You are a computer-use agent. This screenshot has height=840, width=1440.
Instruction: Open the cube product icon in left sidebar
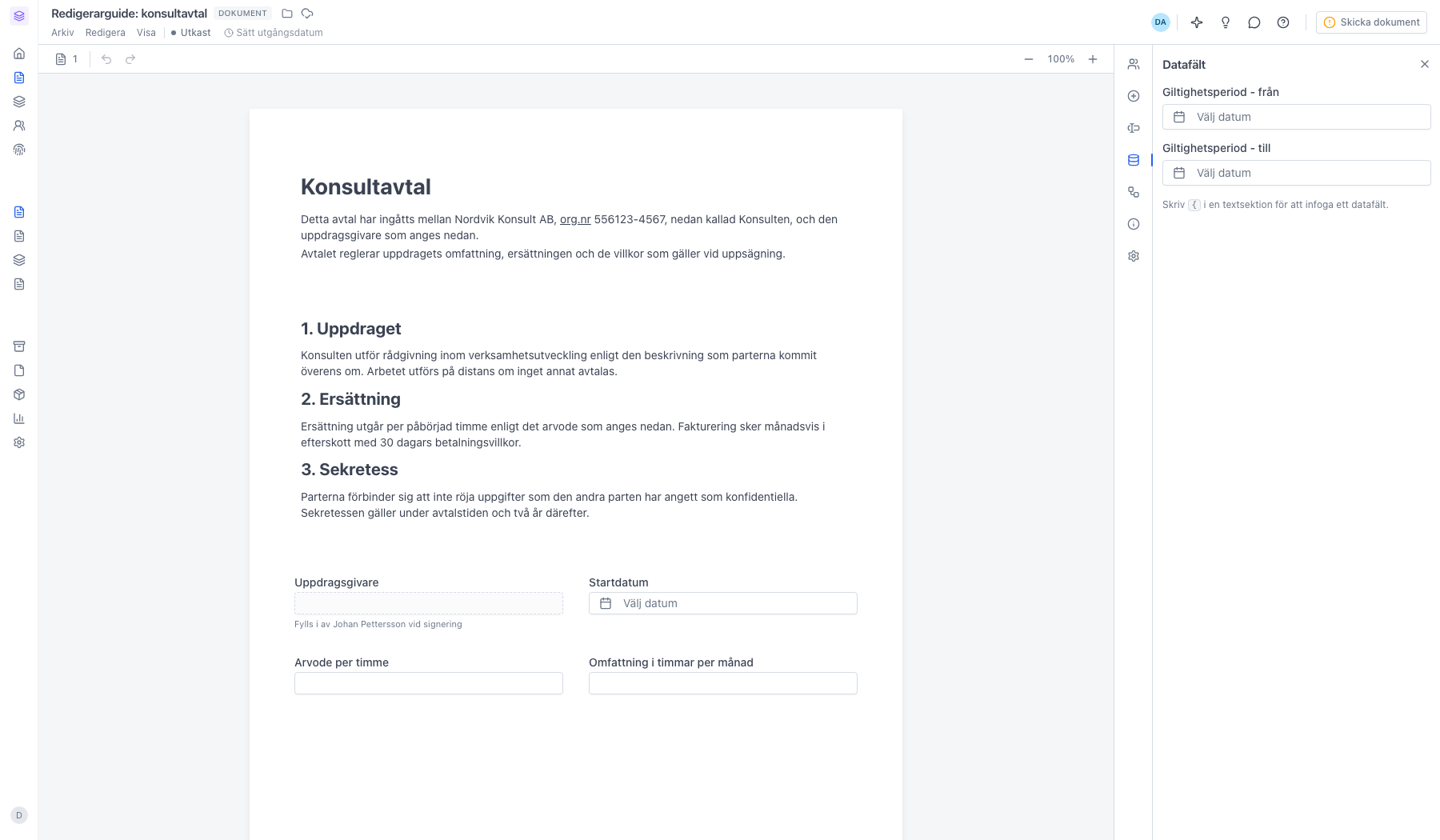(19, 394)
